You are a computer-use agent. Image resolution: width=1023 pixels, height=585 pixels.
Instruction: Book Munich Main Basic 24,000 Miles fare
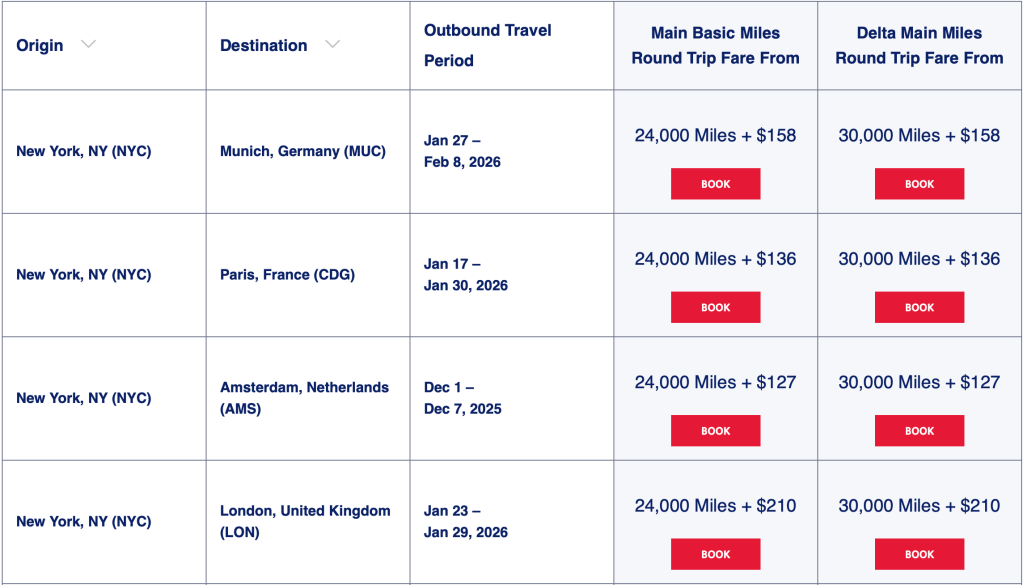[x=715, y=184]
